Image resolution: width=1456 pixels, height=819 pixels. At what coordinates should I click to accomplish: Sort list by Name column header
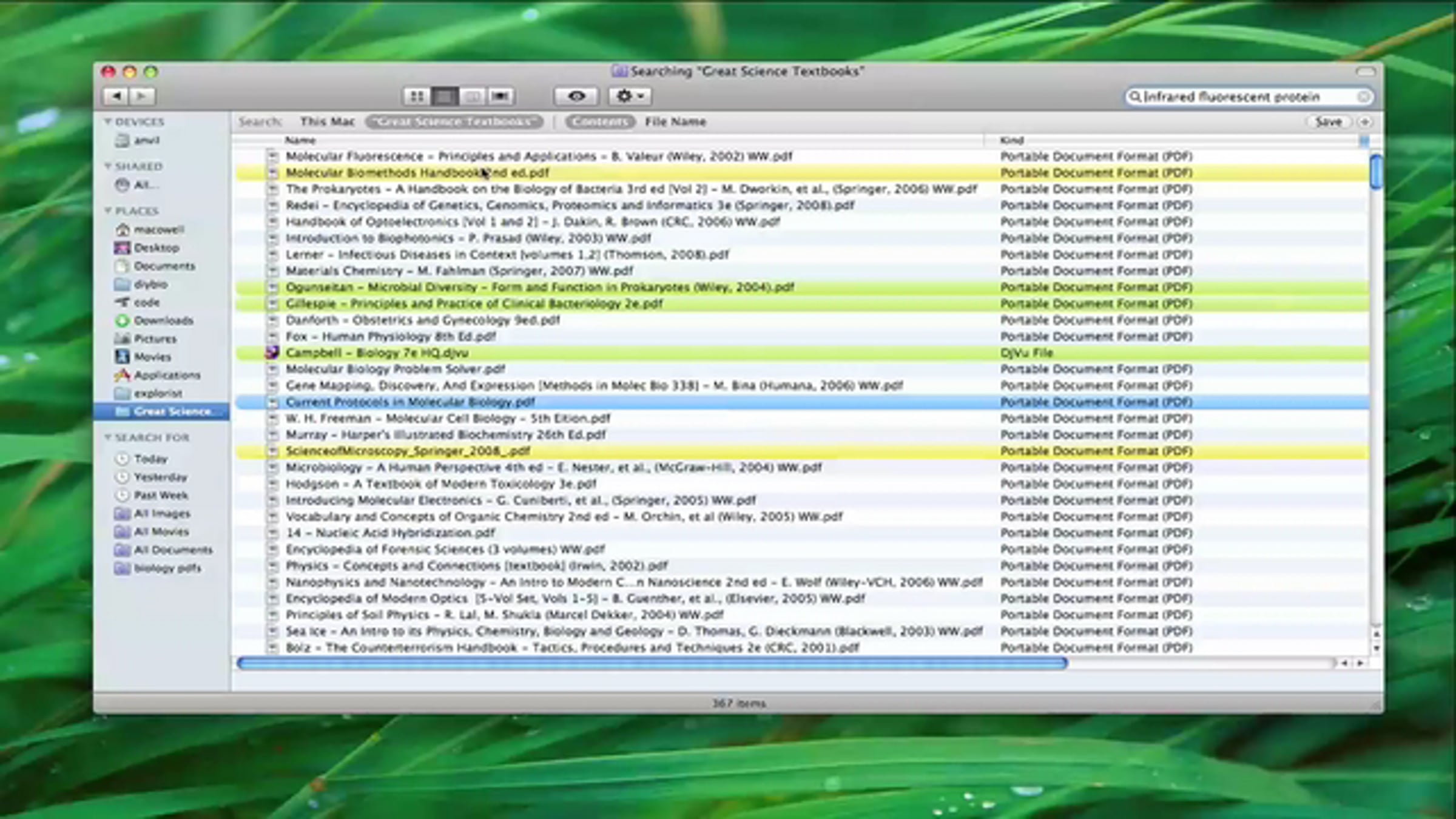(x=300, y=140)
